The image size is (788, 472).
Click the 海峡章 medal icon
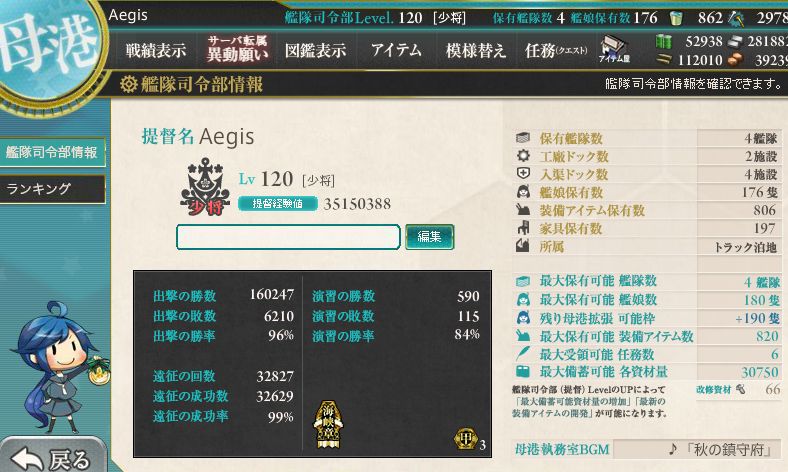[x=328, y=425]
